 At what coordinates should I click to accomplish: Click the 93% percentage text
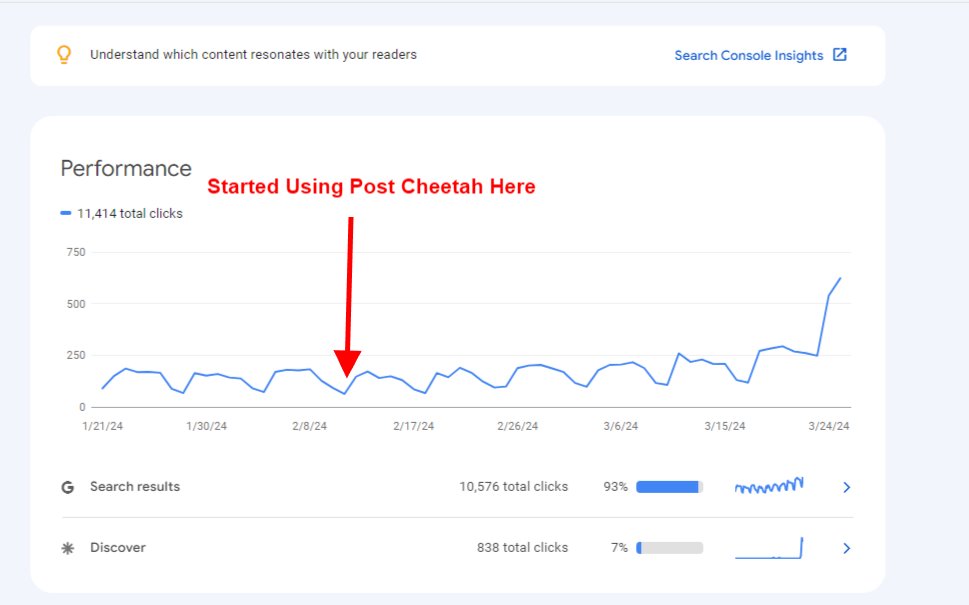[x=616, y=487]
